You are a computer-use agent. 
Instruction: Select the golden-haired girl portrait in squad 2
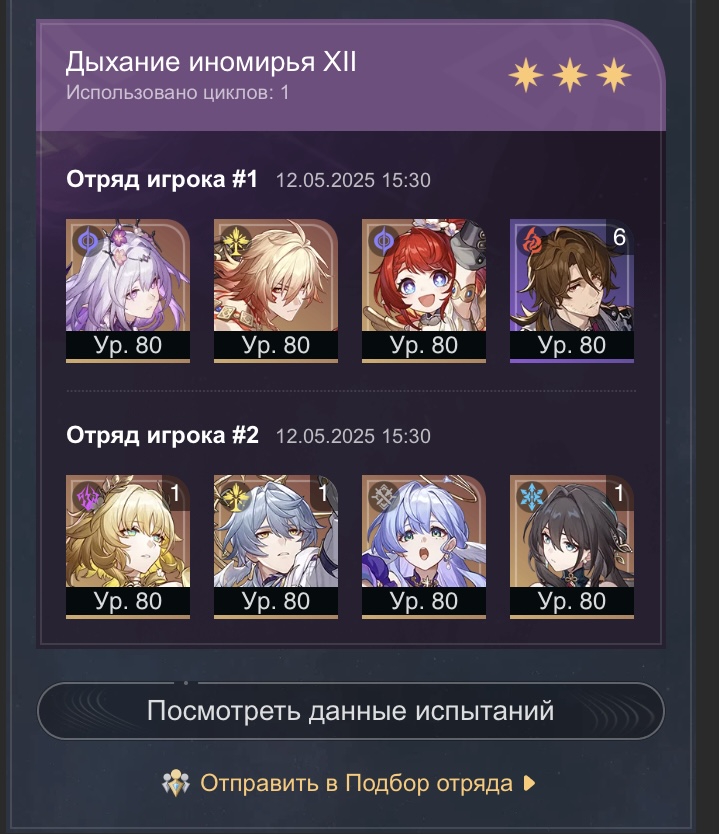pyautogui.click(x=128, y=547)
